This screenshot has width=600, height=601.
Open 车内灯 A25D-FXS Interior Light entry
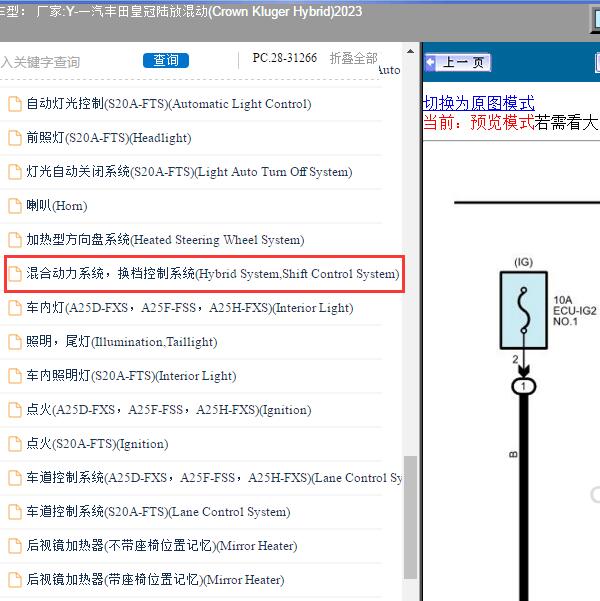click(190, 308)
